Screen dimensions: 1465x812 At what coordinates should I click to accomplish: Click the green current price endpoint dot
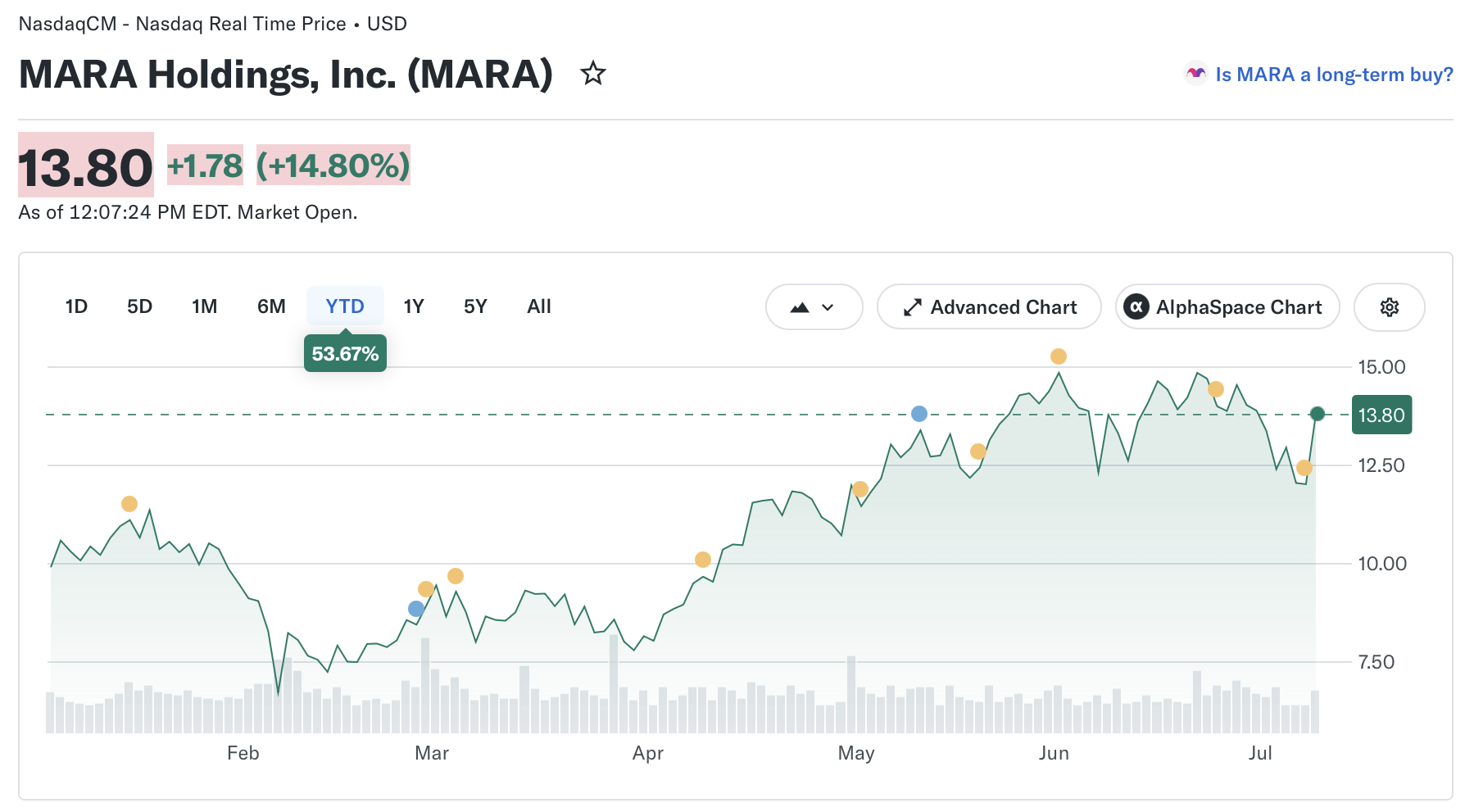click(x=1318, y=414)
